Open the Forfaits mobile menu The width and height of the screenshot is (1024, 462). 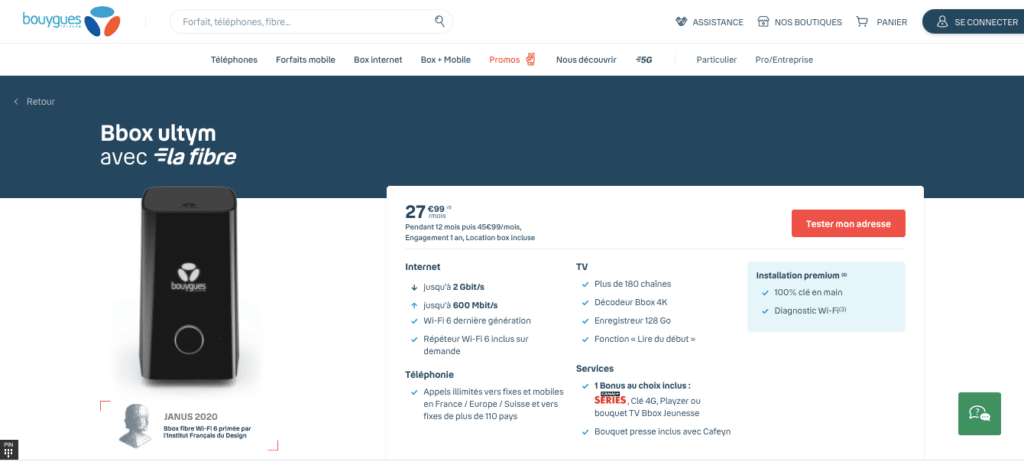click(x=306, y=59)
